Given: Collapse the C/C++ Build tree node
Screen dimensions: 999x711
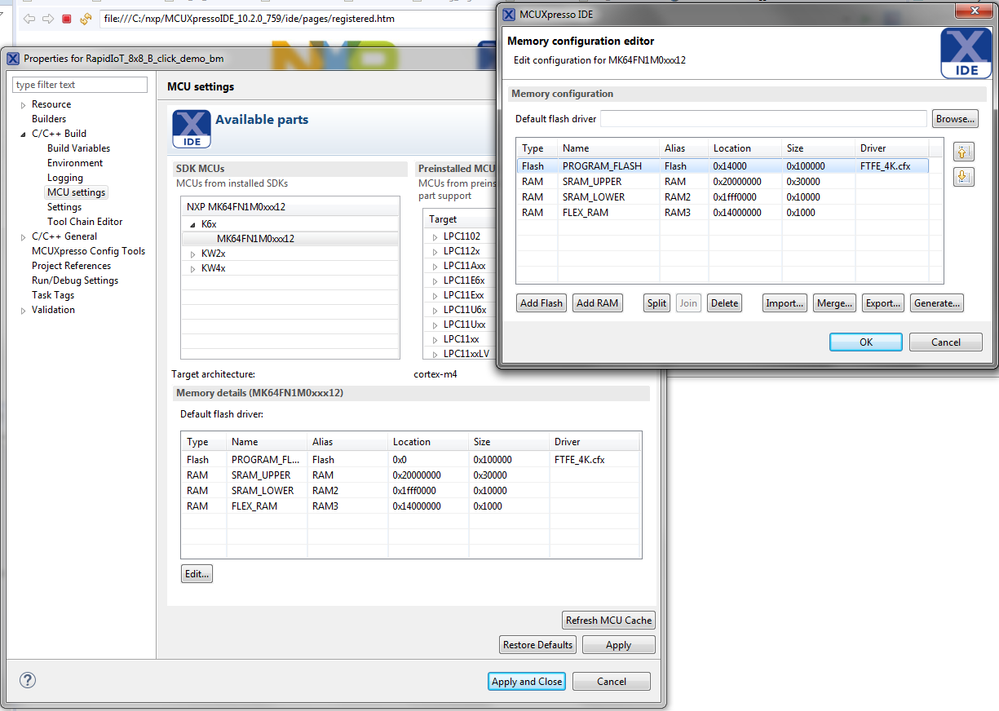Looking at the screenshot, I should [24, 134].
